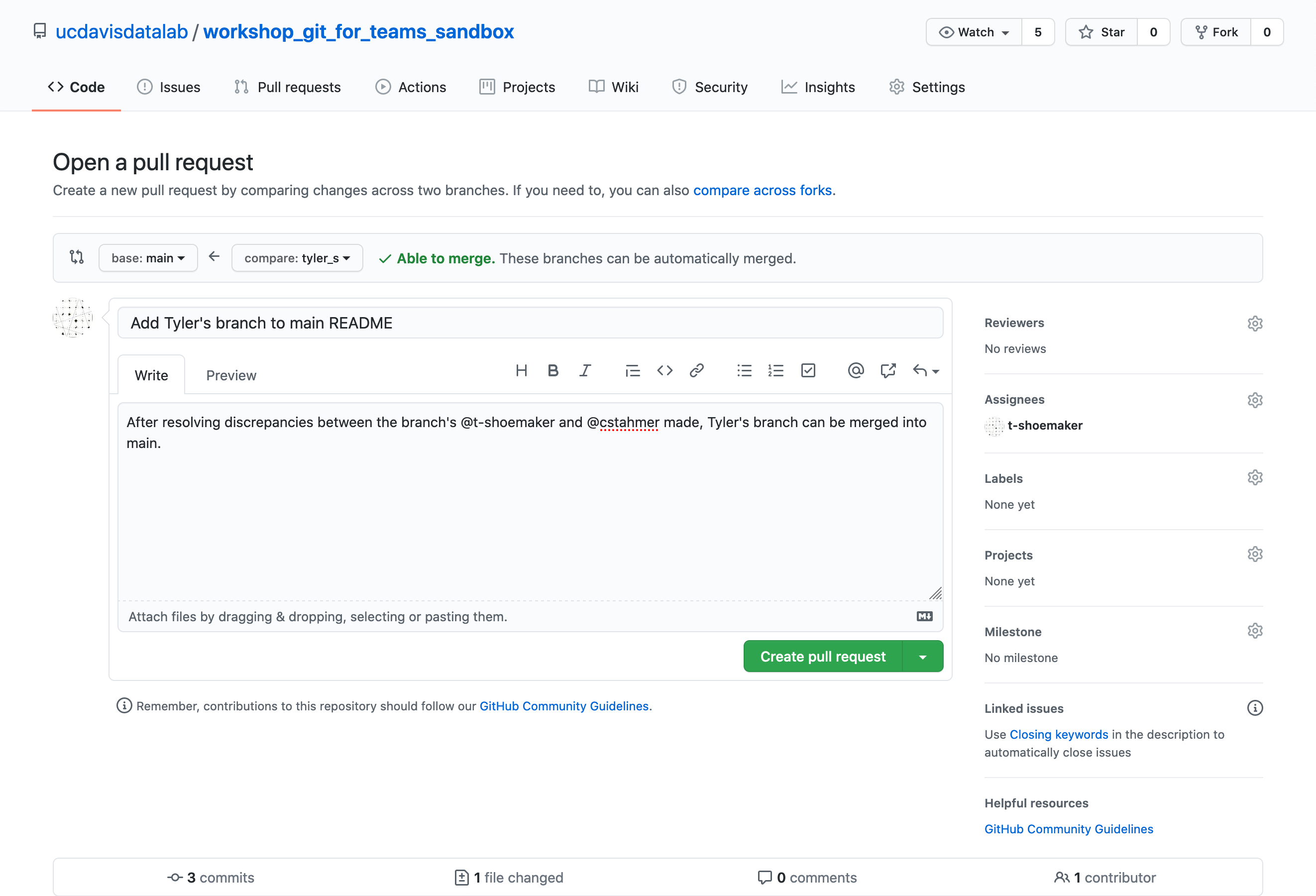
Task: Click the Attach files drop area text
Action: pyautogui.click(x=318, y=616)
